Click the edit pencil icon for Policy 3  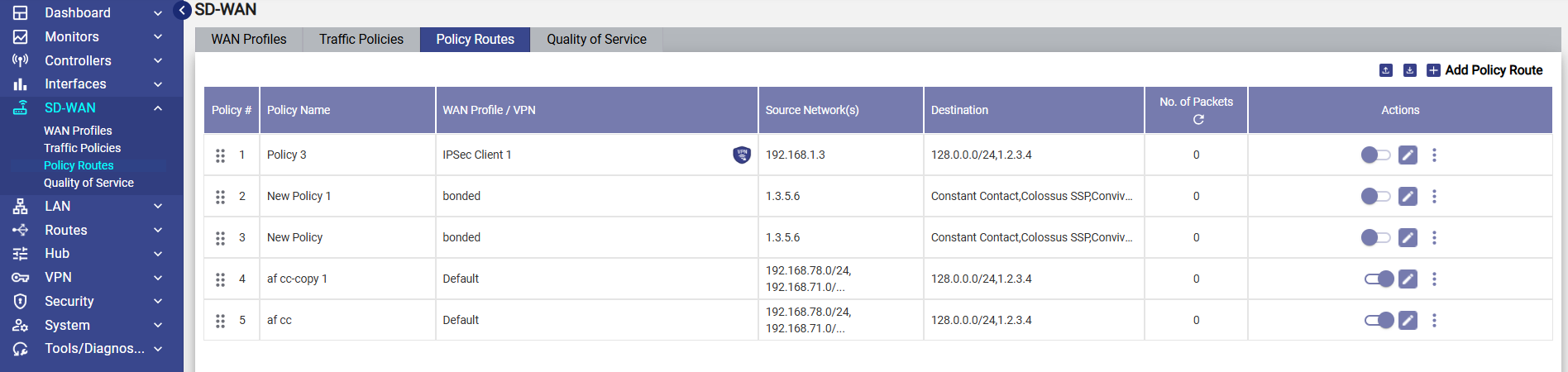point(1408,155)
